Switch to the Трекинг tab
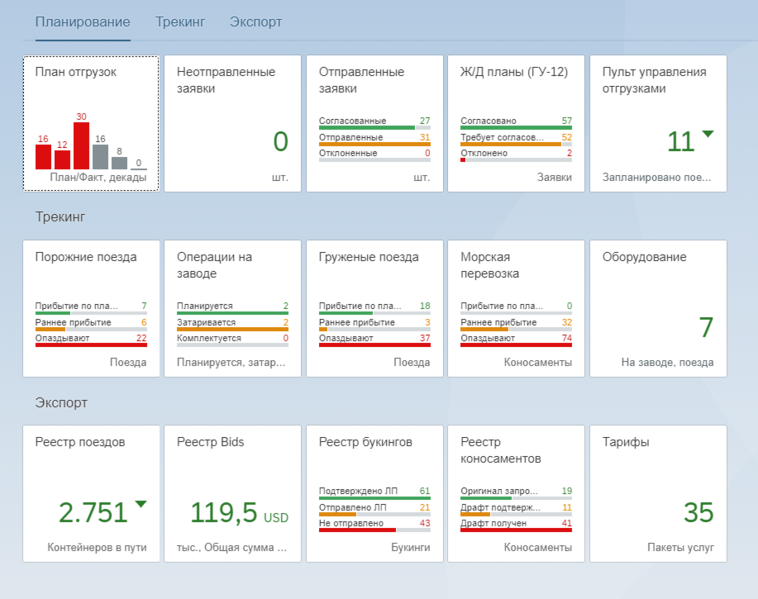 (179, 22)
